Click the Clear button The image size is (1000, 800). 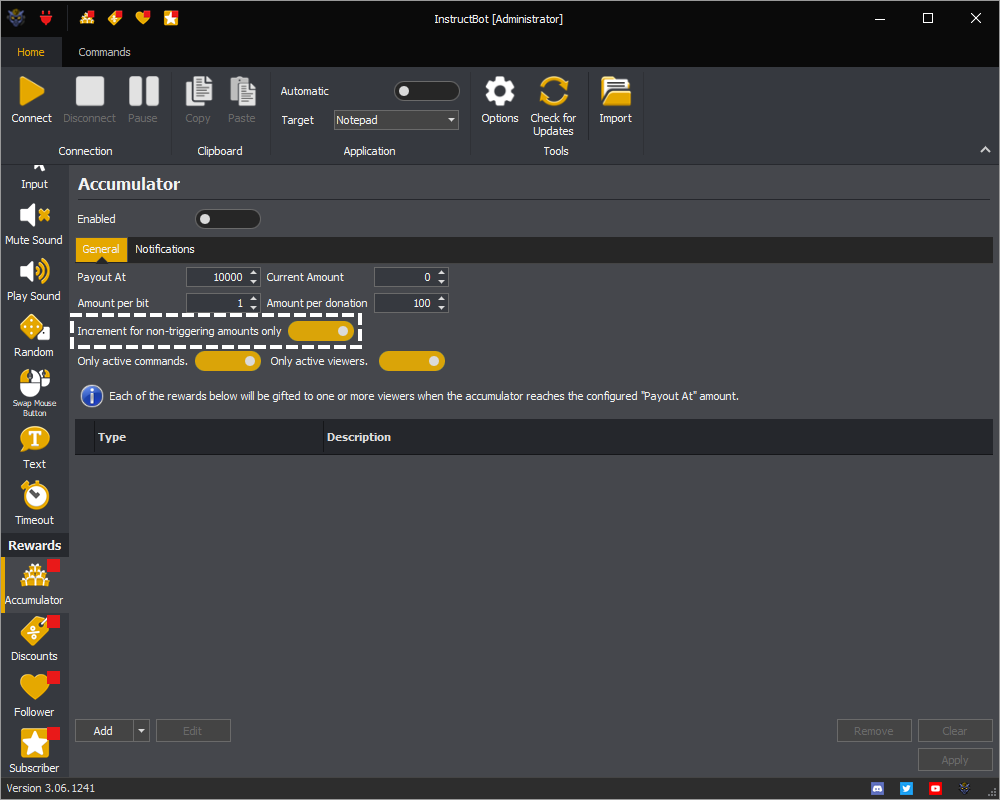click(x=955, y=731)
